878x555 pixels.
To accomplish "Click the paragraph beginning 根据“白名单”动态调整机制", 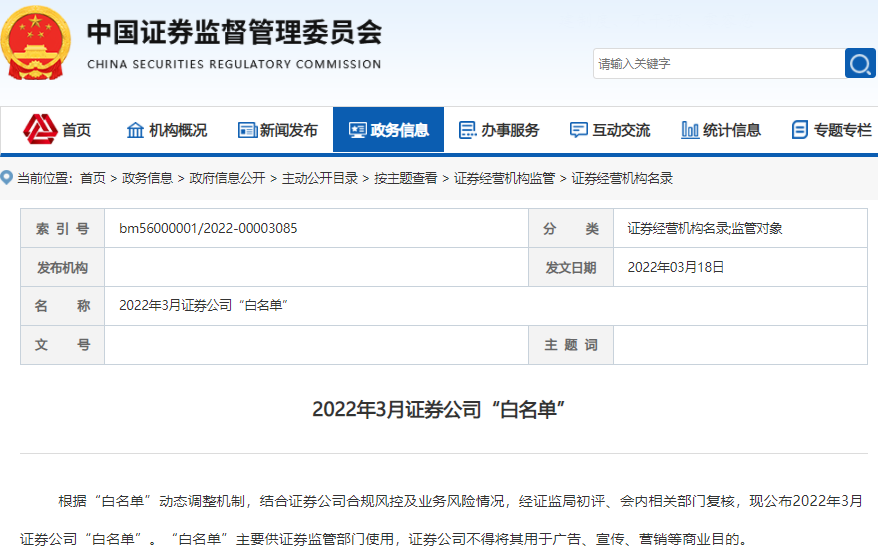I will pyautogui.click(x=443, y=520).
